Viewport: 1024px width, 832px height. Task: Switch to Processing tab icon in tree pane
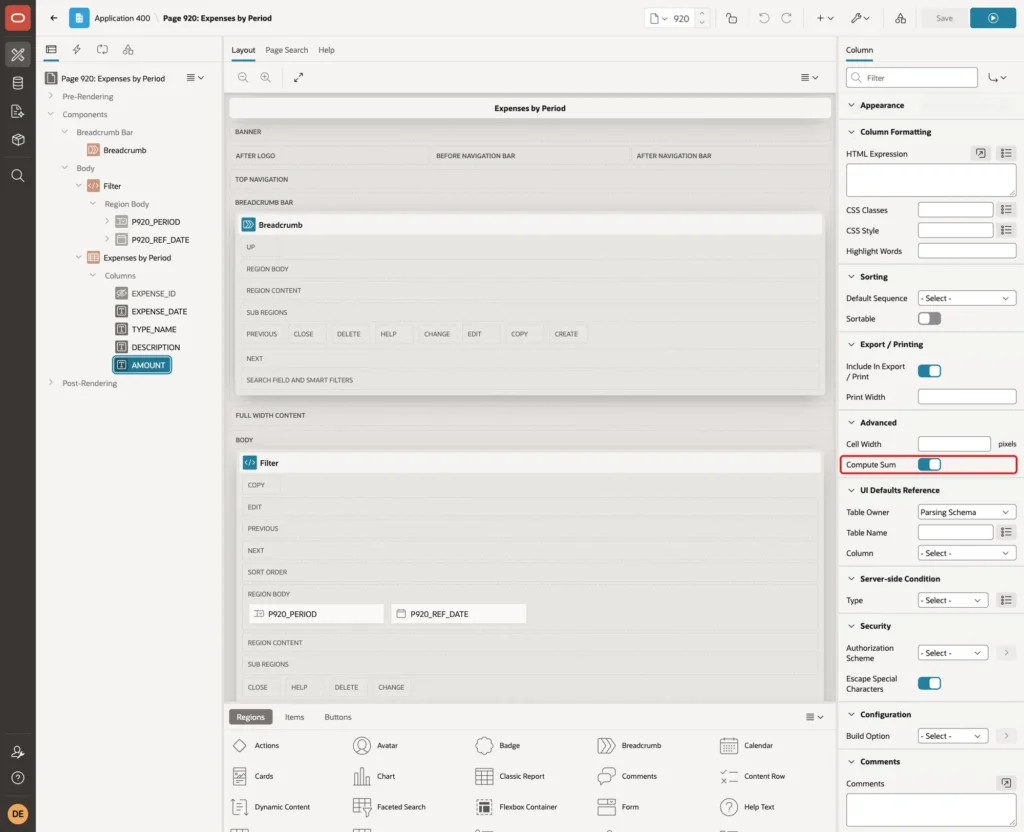pyautogui.click(x=102, y=50)
